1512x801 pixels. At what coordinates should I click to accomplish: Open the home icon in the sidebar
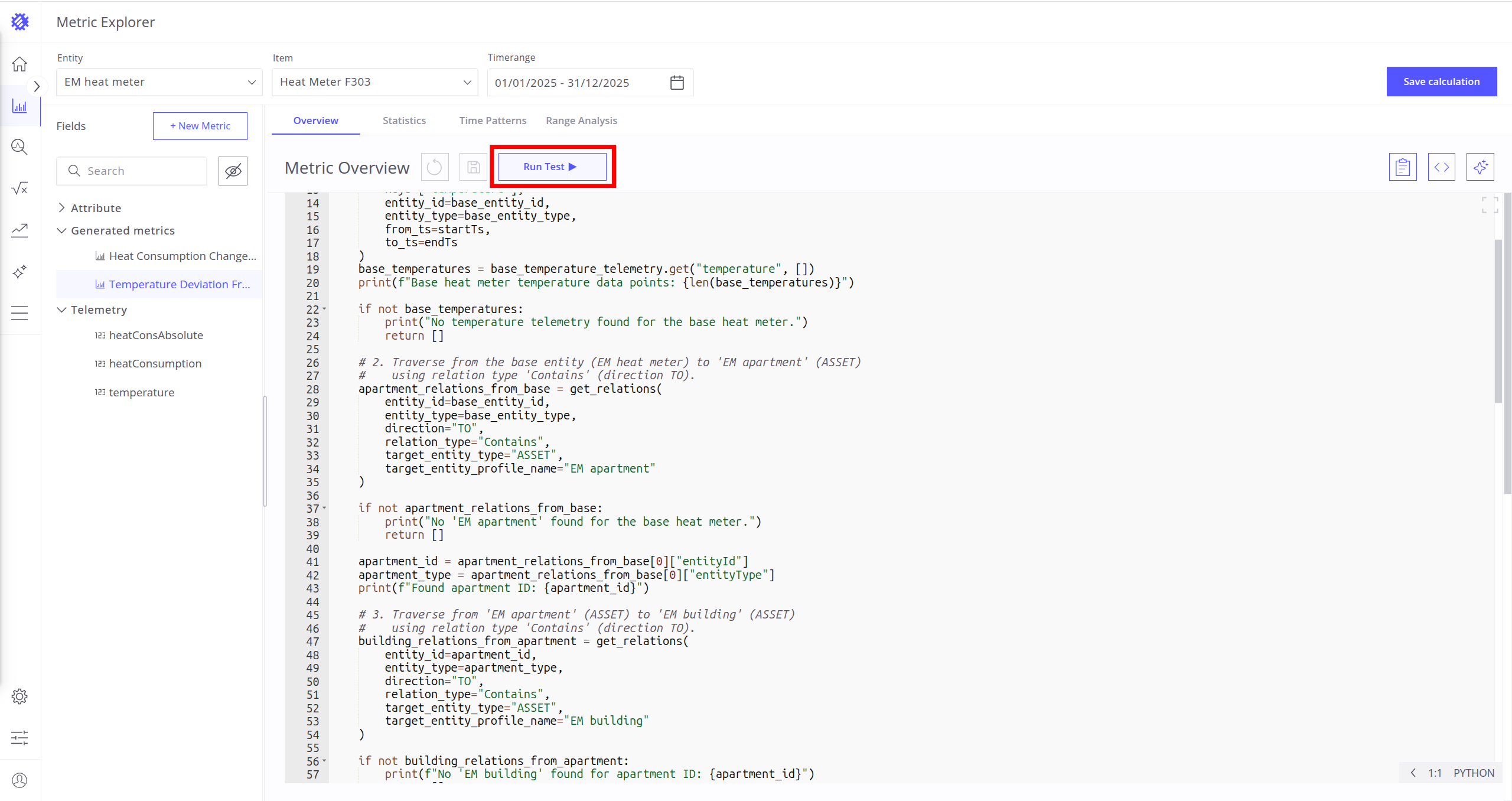point(19,64)
